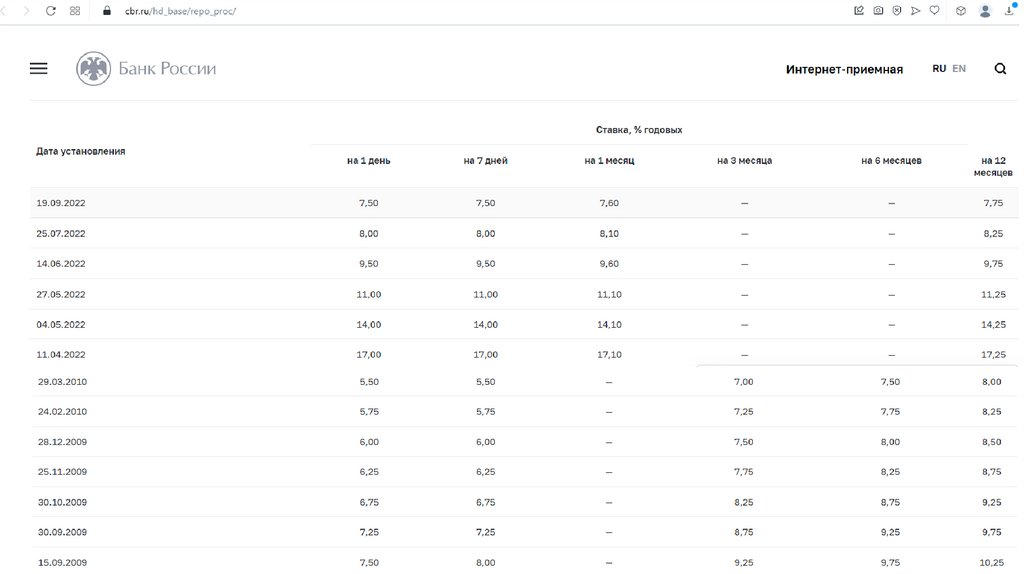Click the Bank of Russia logo
1024x574 pixels.
(146, 69)
